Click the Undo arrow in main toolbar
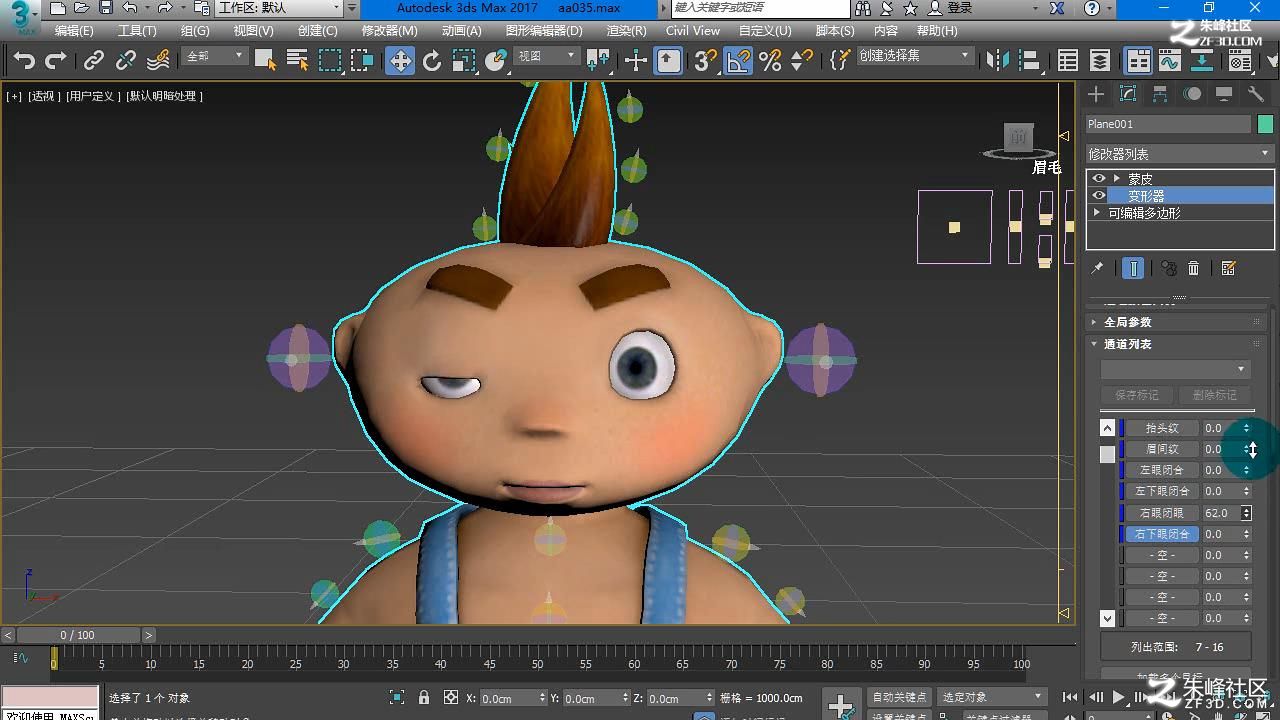Viewport: 1280px width, 720px height. coord(24,61)
